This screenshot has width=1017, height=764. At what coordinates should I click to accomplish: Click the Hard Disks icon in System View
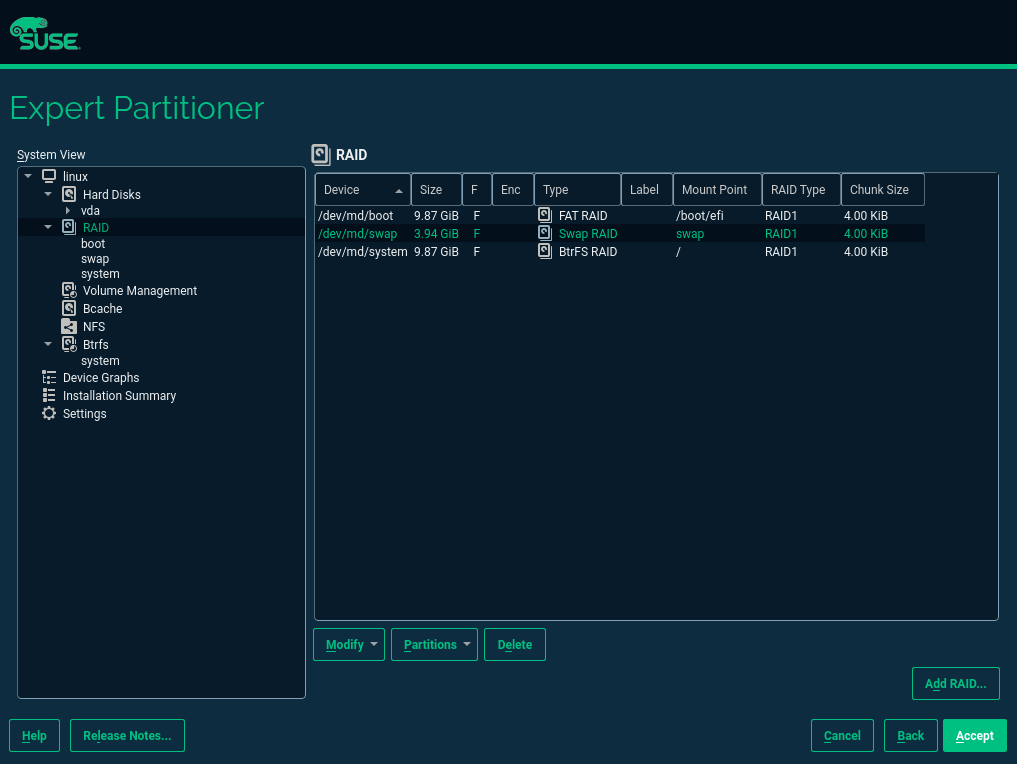click(x=69, y=194)
